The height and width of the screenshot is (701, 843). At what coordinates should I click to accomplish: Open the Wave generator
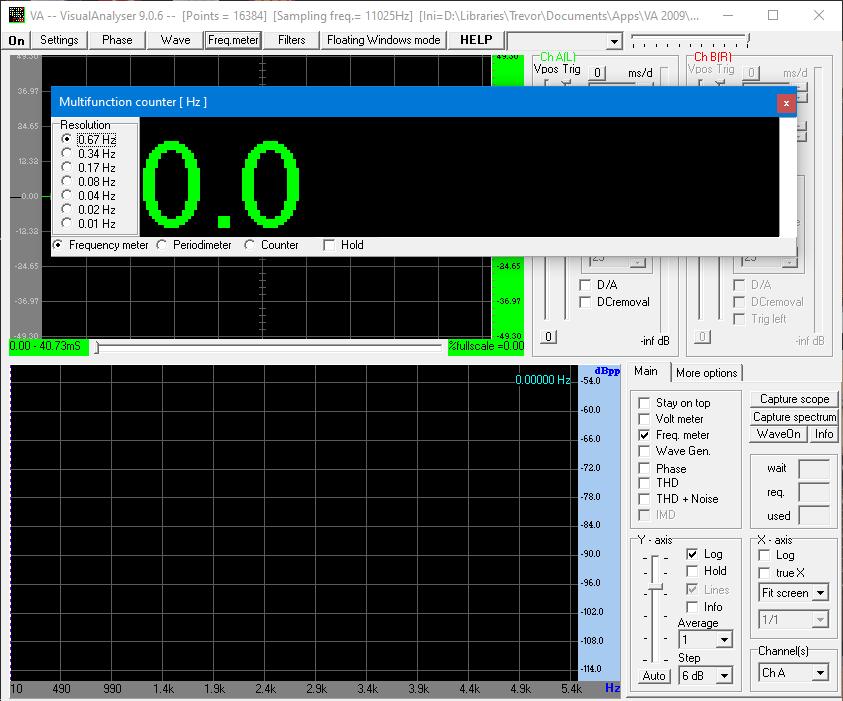coord(175,40)
